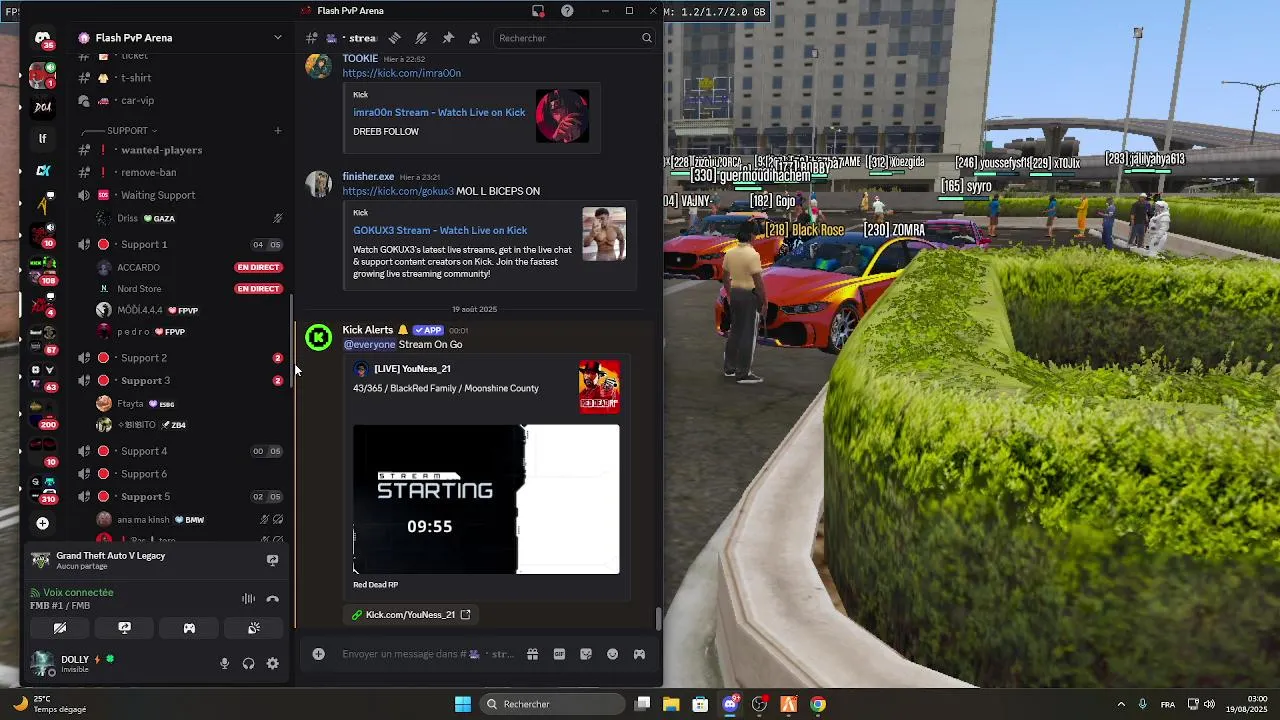The width and height of the screenshot is (1280, 720).
Task: Click Kick.com/YouNess_21 button
Action: point(411,615)
